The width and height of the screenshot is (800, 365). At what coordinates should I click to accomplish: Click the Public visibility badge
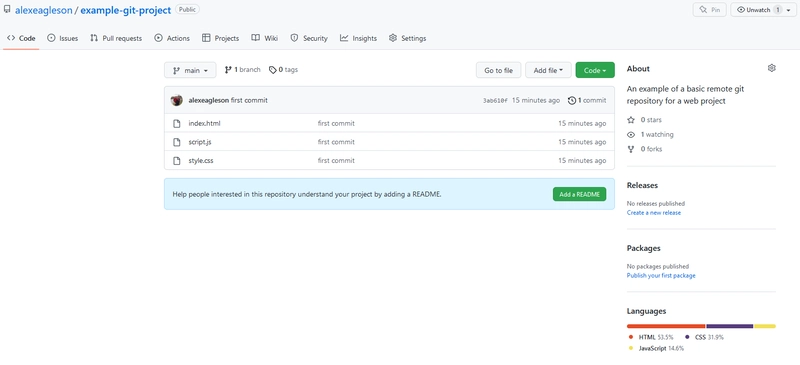187,9
